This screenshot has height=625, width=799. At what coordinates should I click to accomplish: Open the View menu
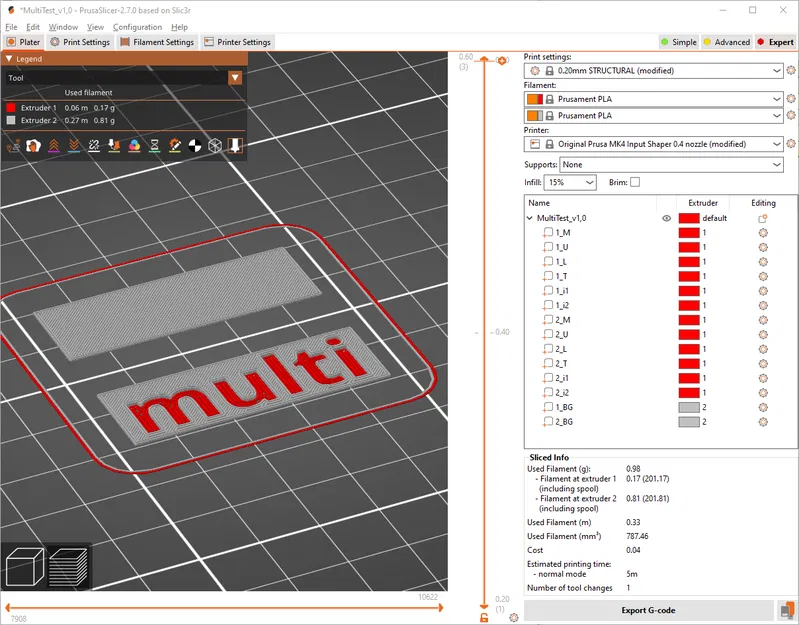pyautogui.click(x=95, y=27)
